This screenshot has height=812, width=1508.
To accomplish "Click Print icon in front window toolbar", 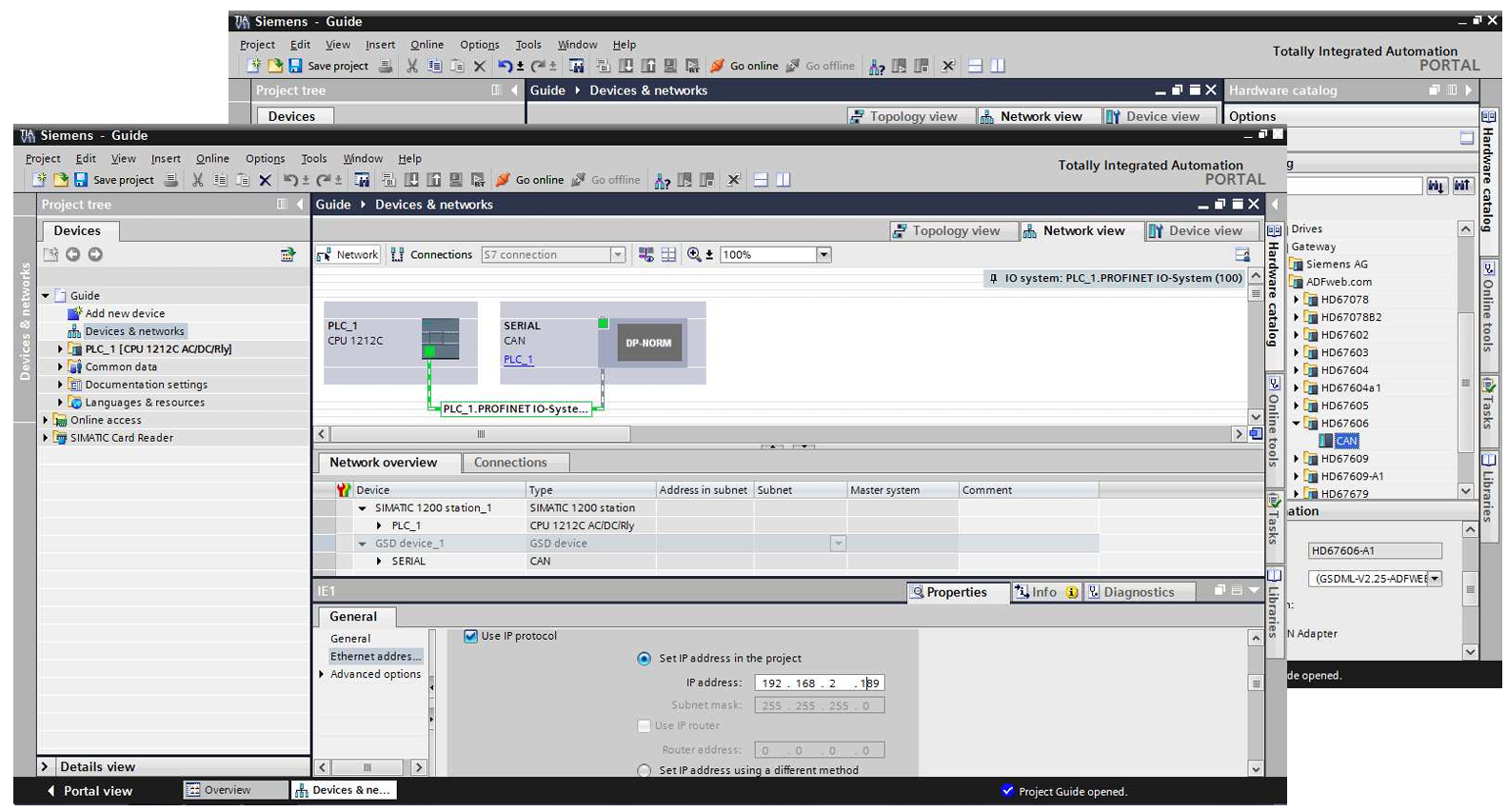I will [x=171, y=180].
